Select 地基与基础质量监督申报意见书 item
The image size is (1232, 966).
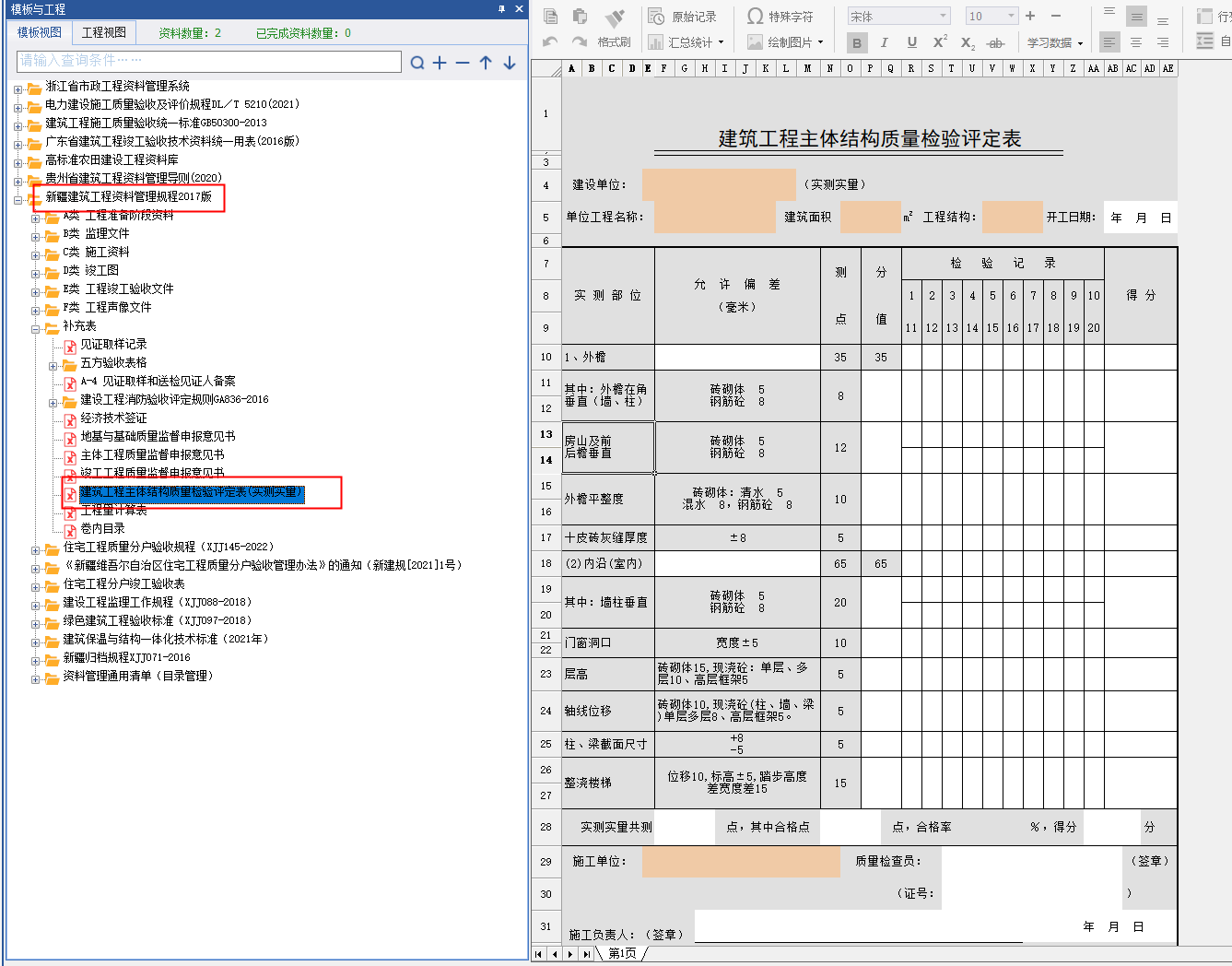158,436
